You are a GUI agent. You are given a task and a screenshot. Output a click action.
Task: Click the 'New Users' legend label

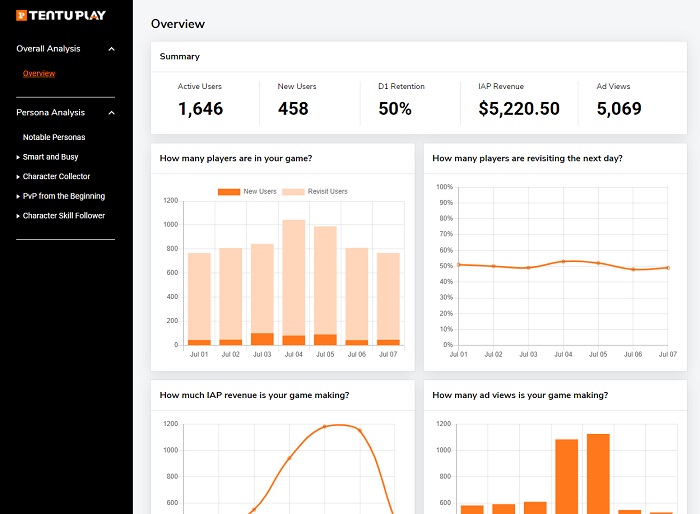tap(260, 192)
